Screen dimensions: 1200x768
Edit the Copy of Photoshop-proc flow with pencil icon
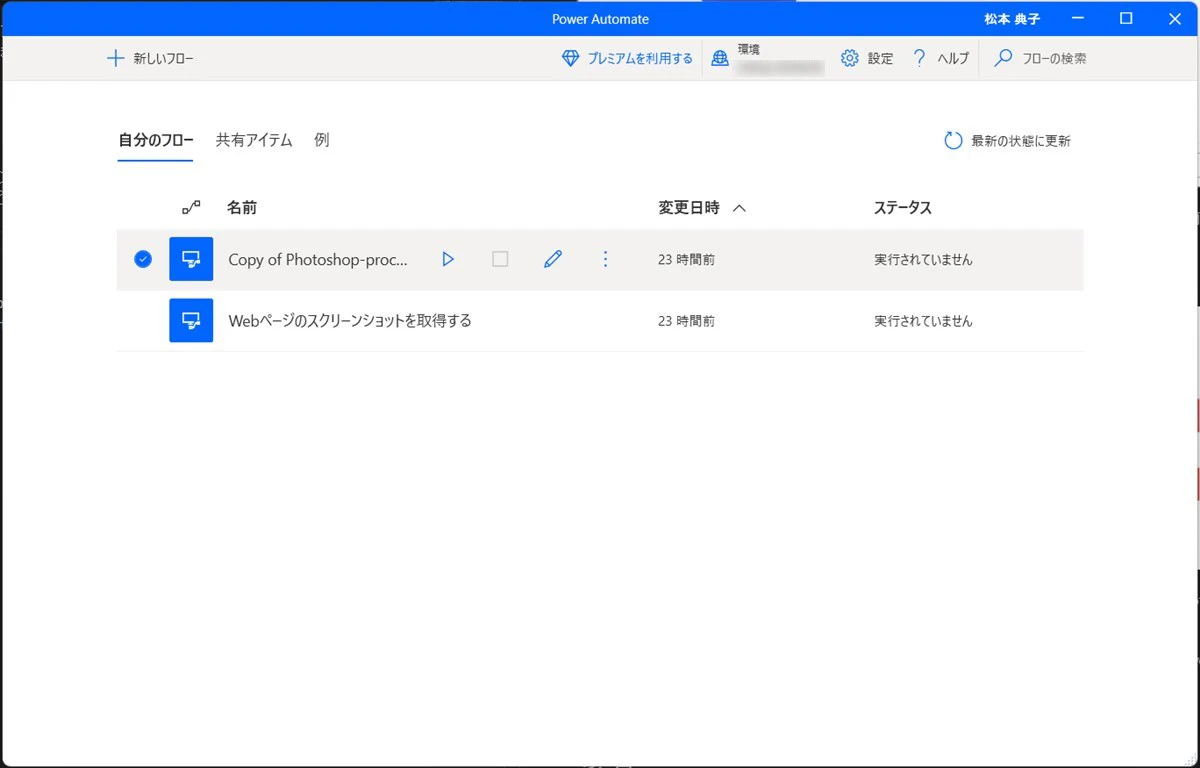click(x=553, y=259)
